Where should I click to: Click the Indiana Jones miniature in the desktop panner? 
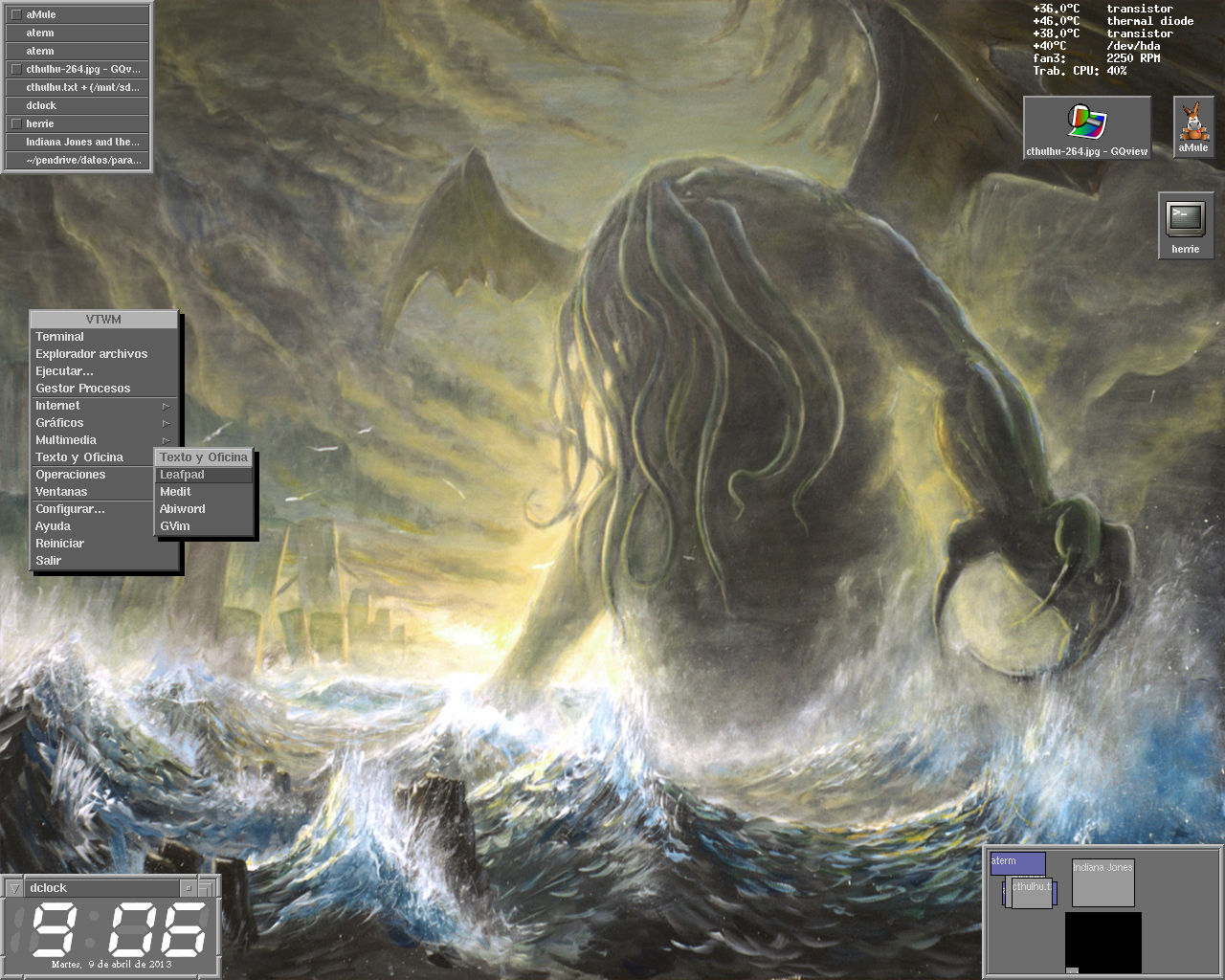pos(1102,882)
